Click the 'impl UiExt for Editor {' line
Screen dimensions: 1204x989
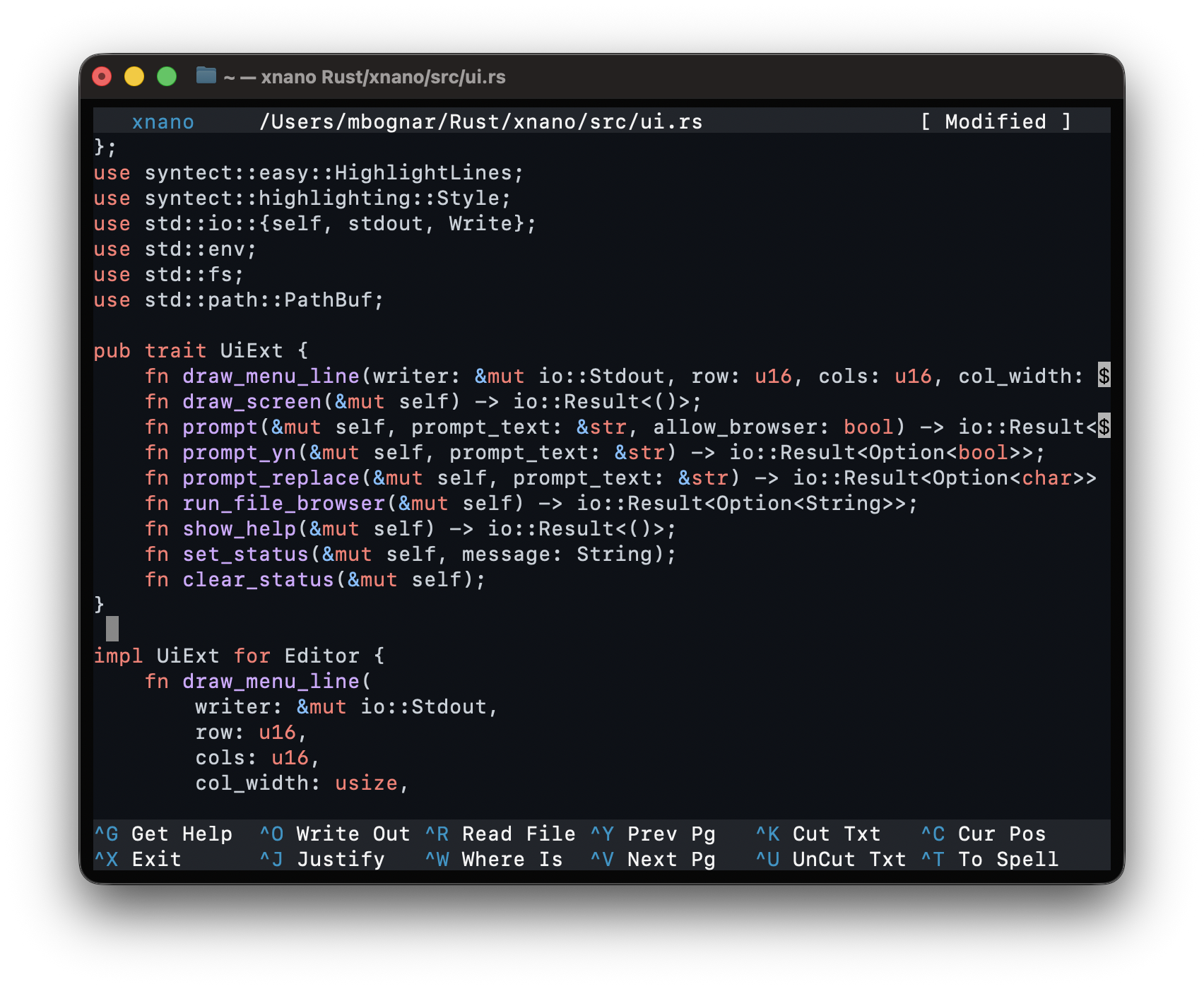[x=240, y=656]
